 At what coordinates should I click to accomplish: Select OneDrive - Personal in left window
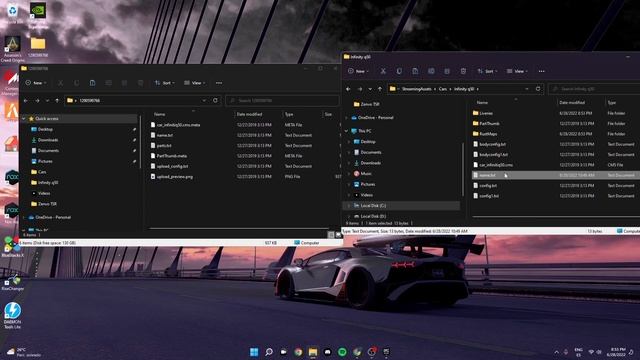coord(53,217)
